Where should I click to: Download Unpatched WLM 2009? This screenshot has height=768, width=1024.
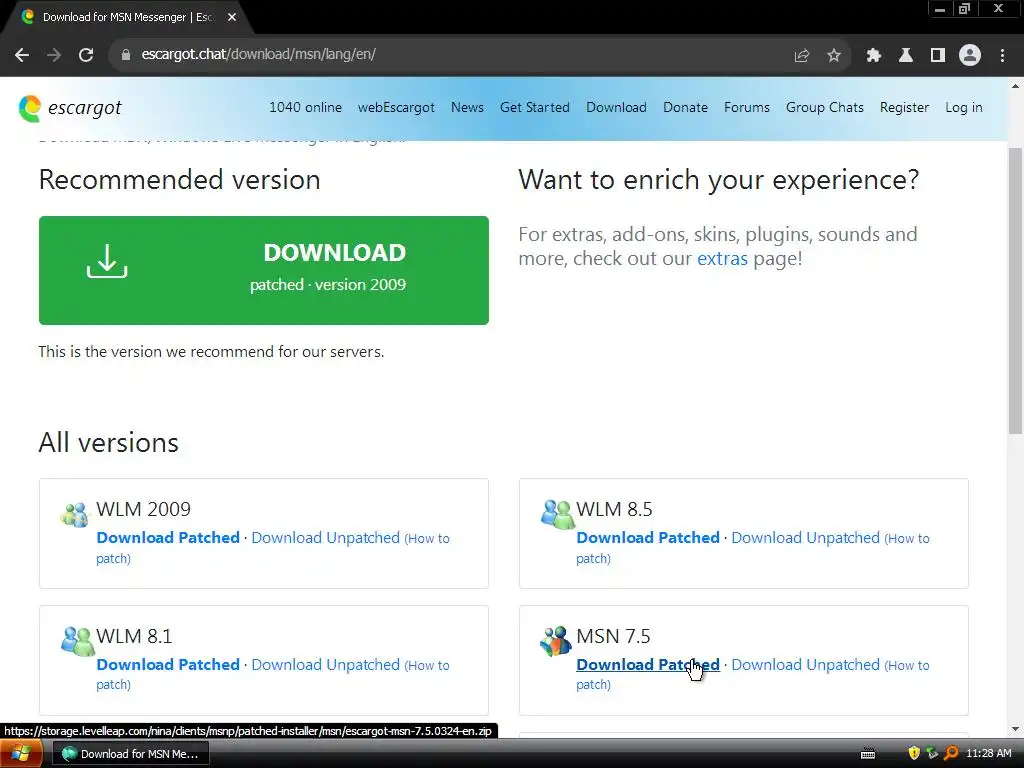click(x=325, y=537)
